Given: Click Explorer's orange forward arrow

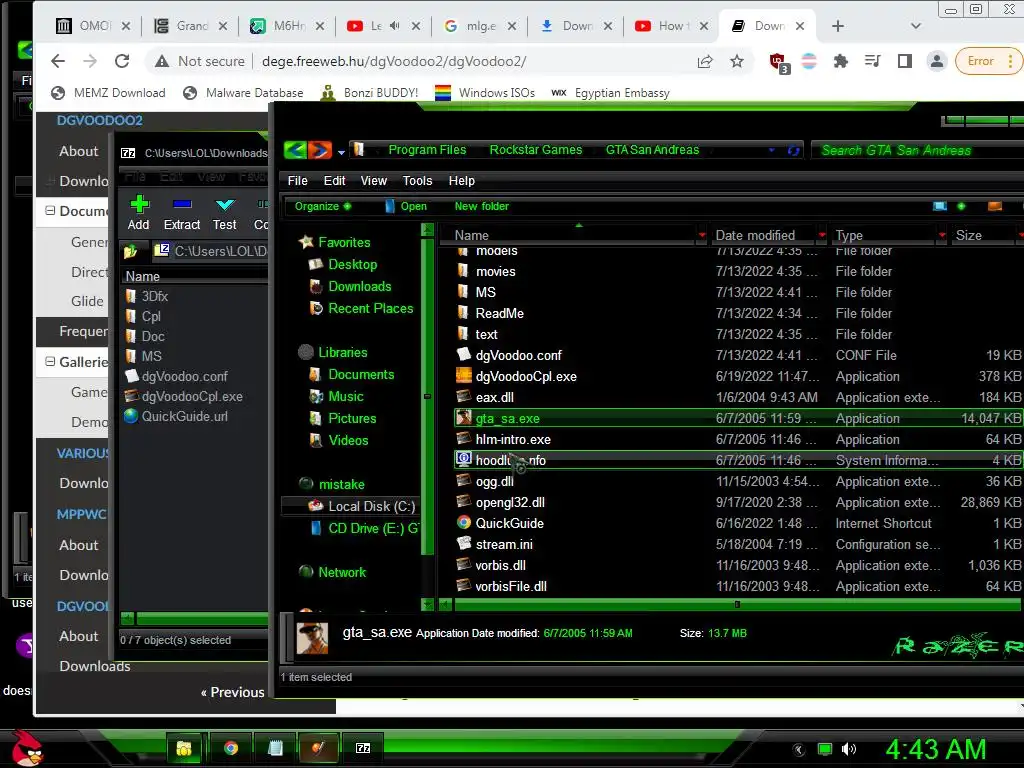Looking at the screenshot, I should coord(320,150).
